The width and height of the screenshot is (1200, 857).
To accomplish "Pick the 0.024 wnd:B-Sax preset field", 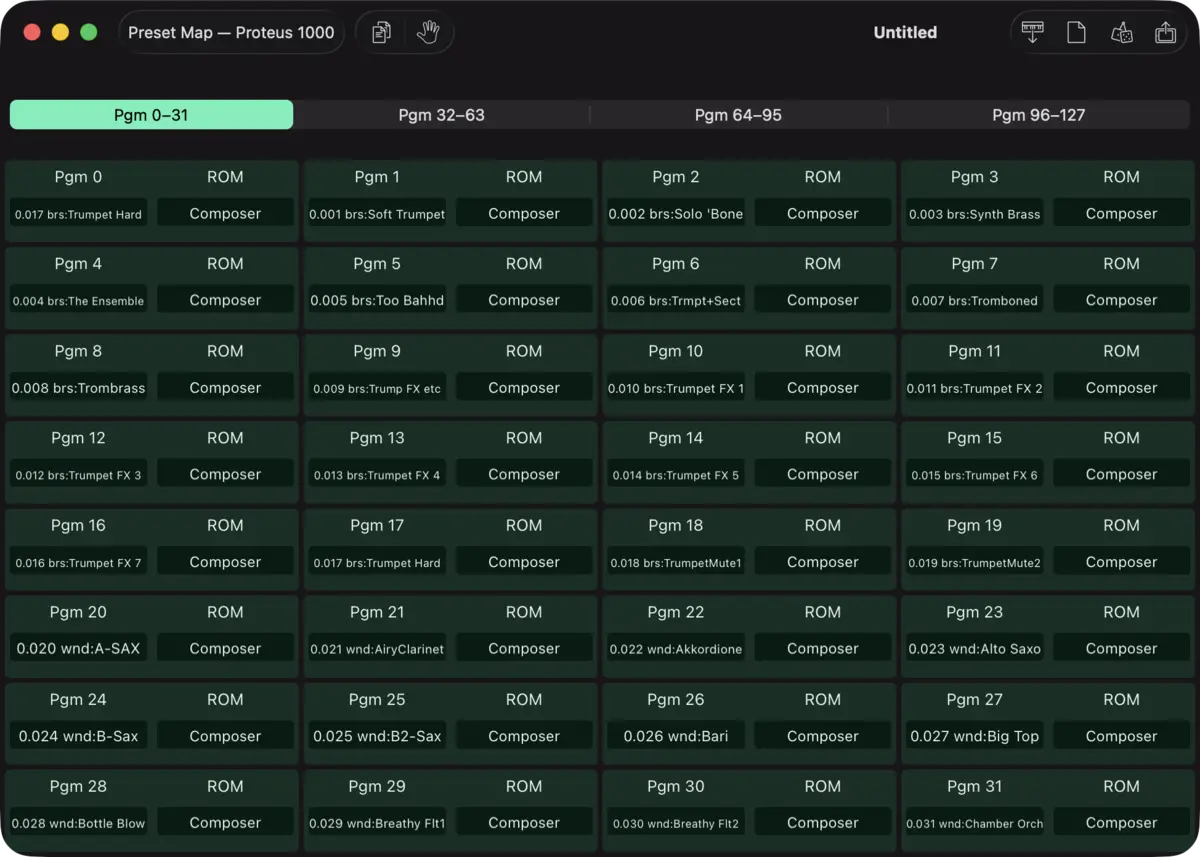I will point(78,736).
